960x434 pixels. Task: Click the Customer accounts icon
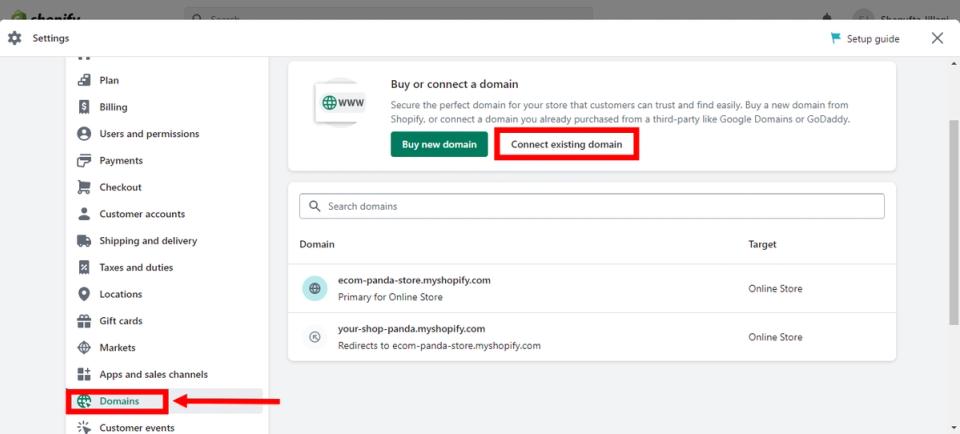click(x=84, y=214)
